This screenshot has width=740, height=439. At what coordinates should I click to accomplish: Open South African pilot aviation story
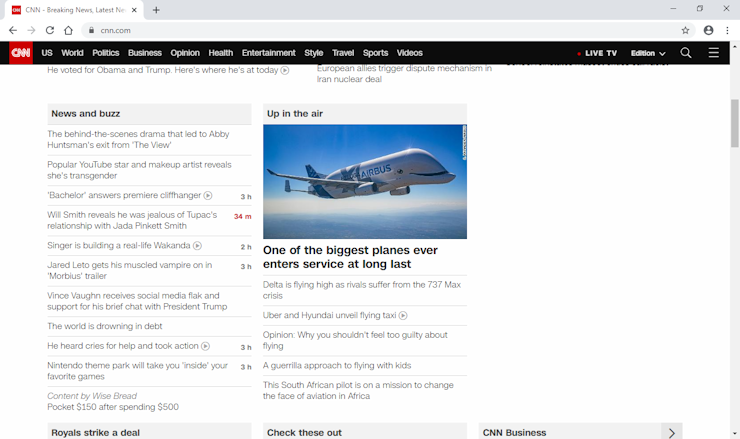click(x=358, y=390)
